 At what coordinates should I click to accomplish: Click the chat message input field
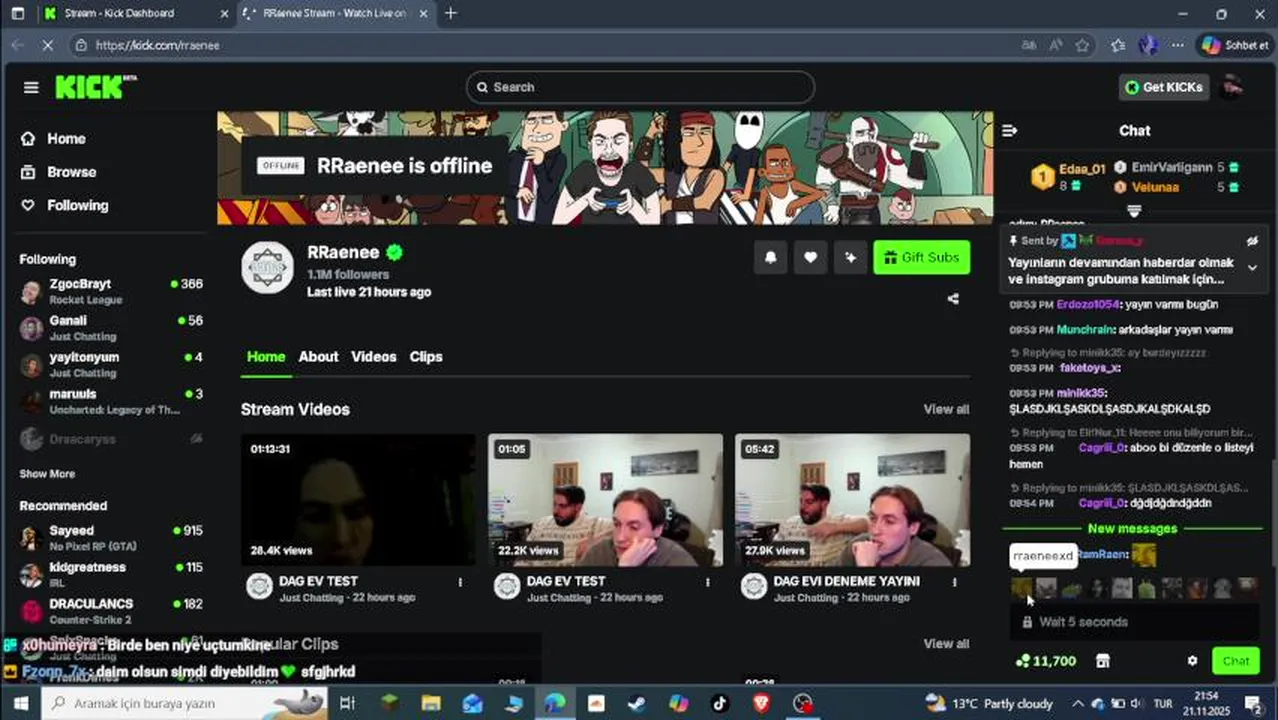(x=1134, y=622)
